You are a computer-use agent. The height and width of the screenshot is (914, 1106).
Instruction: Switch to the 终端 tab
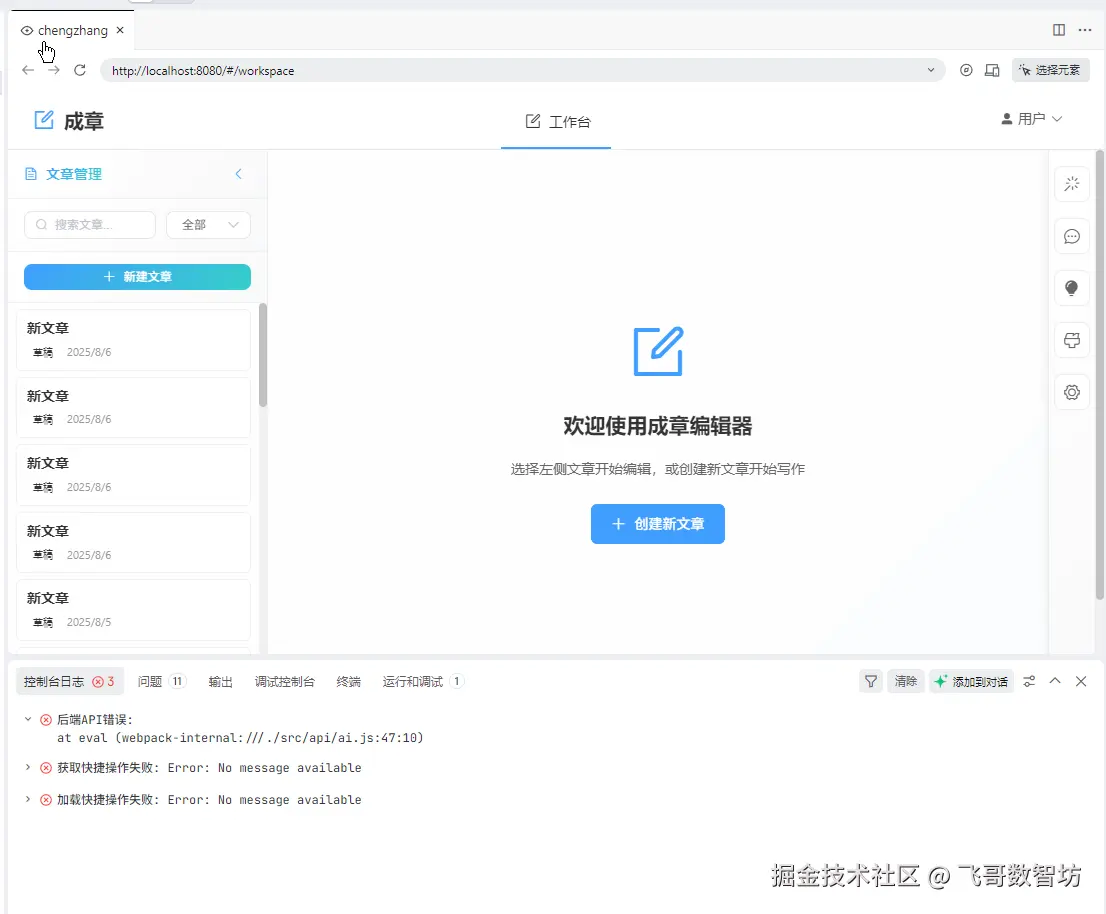348,681
